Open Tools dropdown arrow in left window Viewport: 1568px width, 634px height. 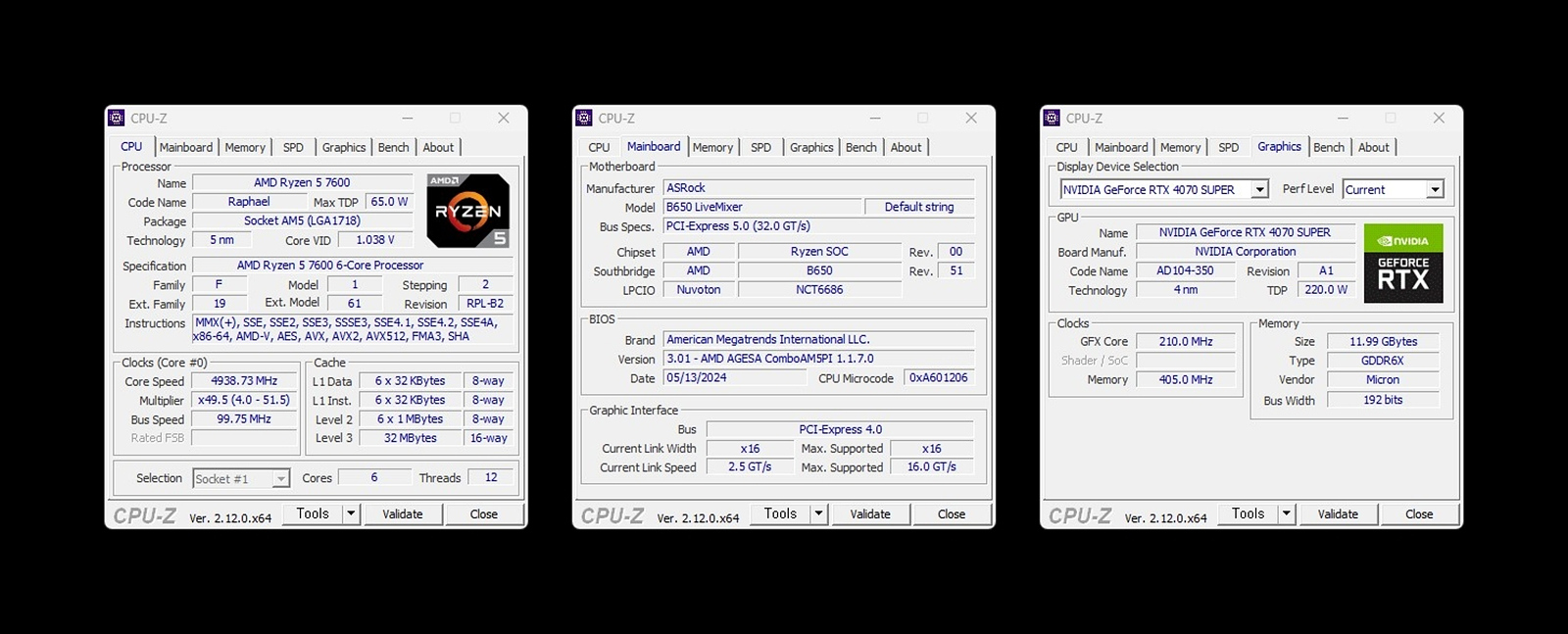(351, 513)
